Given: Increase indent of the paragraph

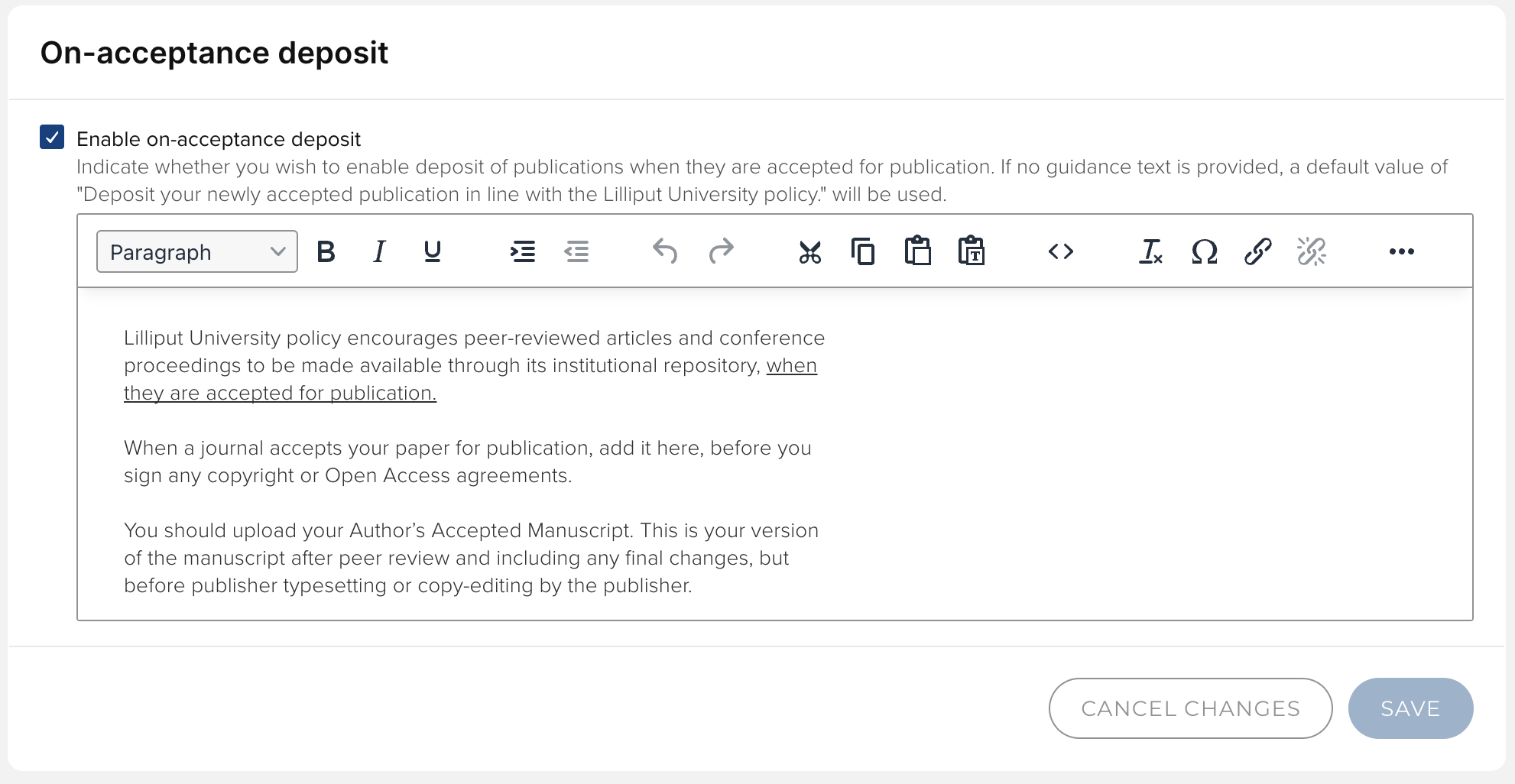Looking at the screenshot, I should point(523,251).
